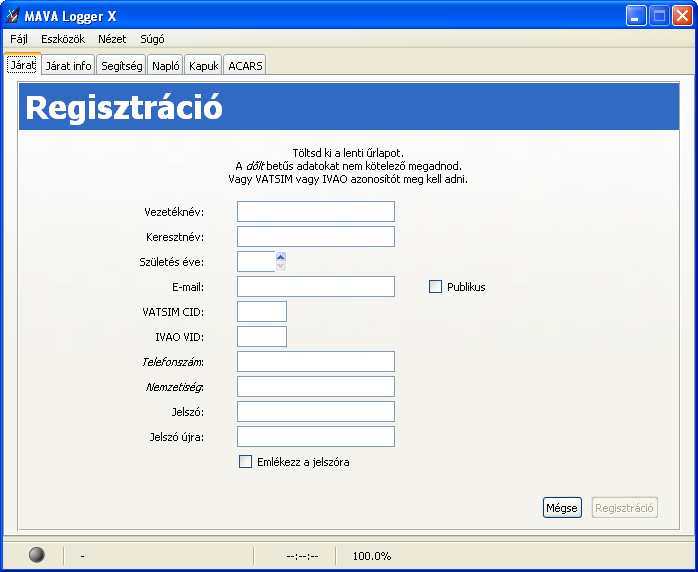Focus the Telefonszám input field
The height and width of the screenshot is (572, 698).
click(x=316, y=361)
